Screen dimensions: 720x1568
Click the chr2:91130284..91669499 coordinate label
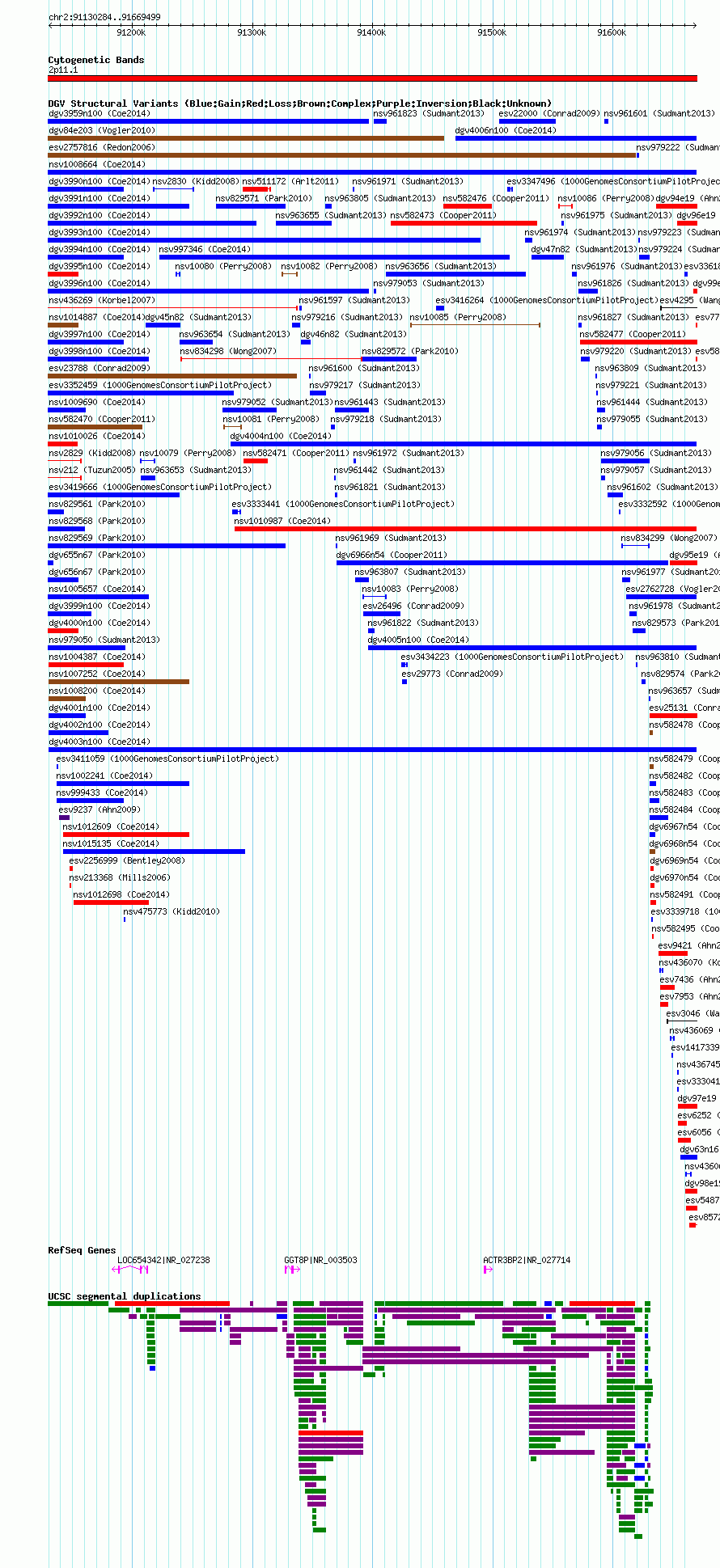[104, 17]
